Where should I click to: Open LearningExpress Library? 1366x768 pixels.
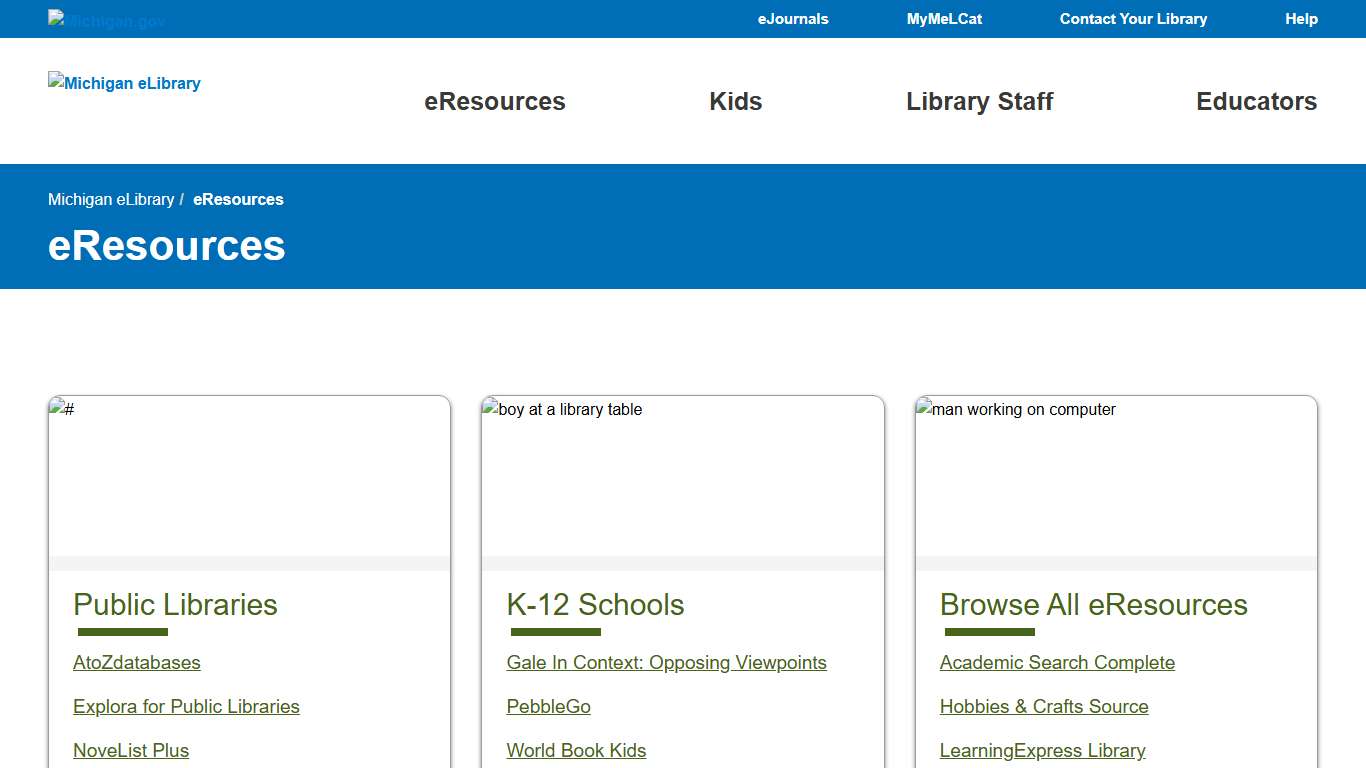coord(1042,751)
